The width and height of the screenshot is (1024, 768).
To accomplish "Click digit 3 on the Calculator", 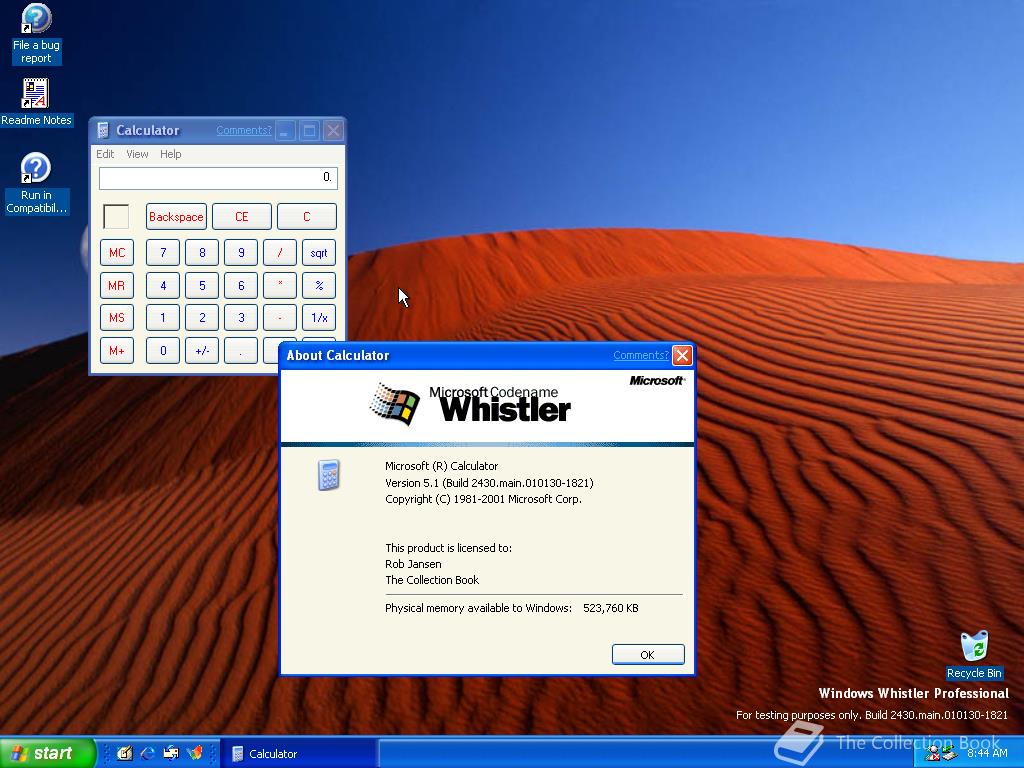I will (241, 317).
